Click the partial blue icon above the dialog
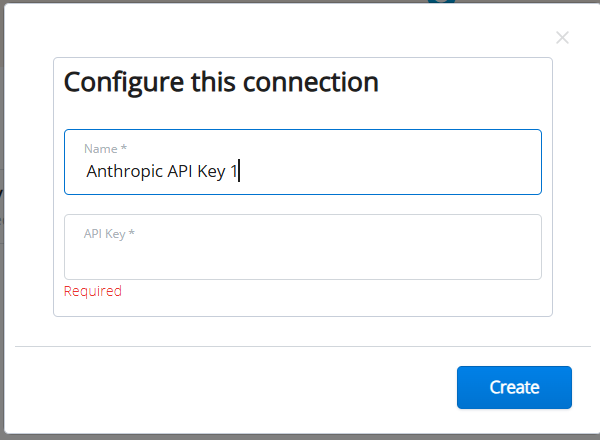 coord(435,3)
